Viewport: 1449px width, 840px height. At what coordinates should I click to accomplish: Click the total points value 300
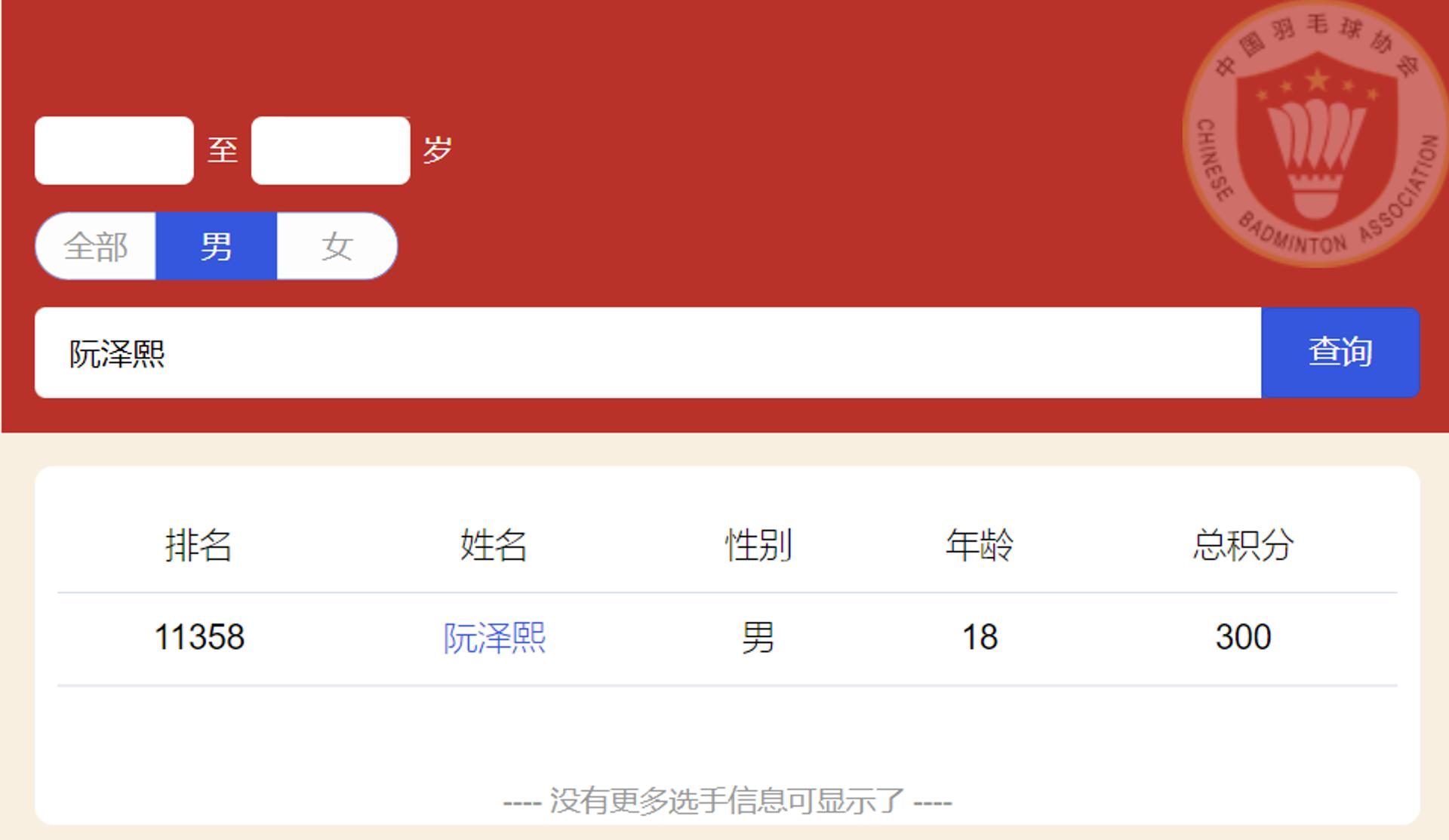(x=1243, y=638)
